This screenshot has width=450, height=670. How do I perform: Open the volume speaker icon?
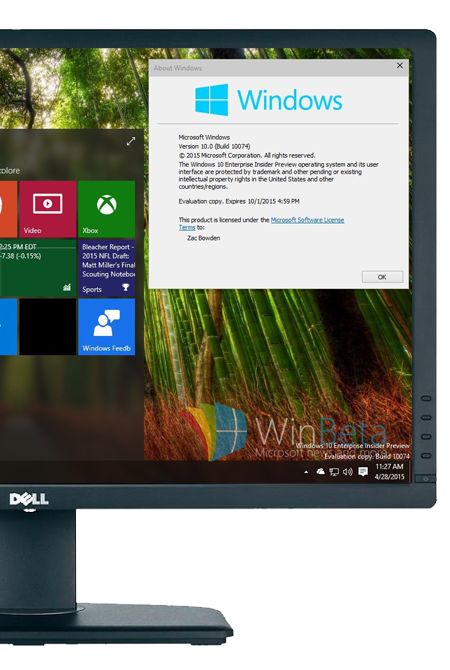tap(348, 472)
